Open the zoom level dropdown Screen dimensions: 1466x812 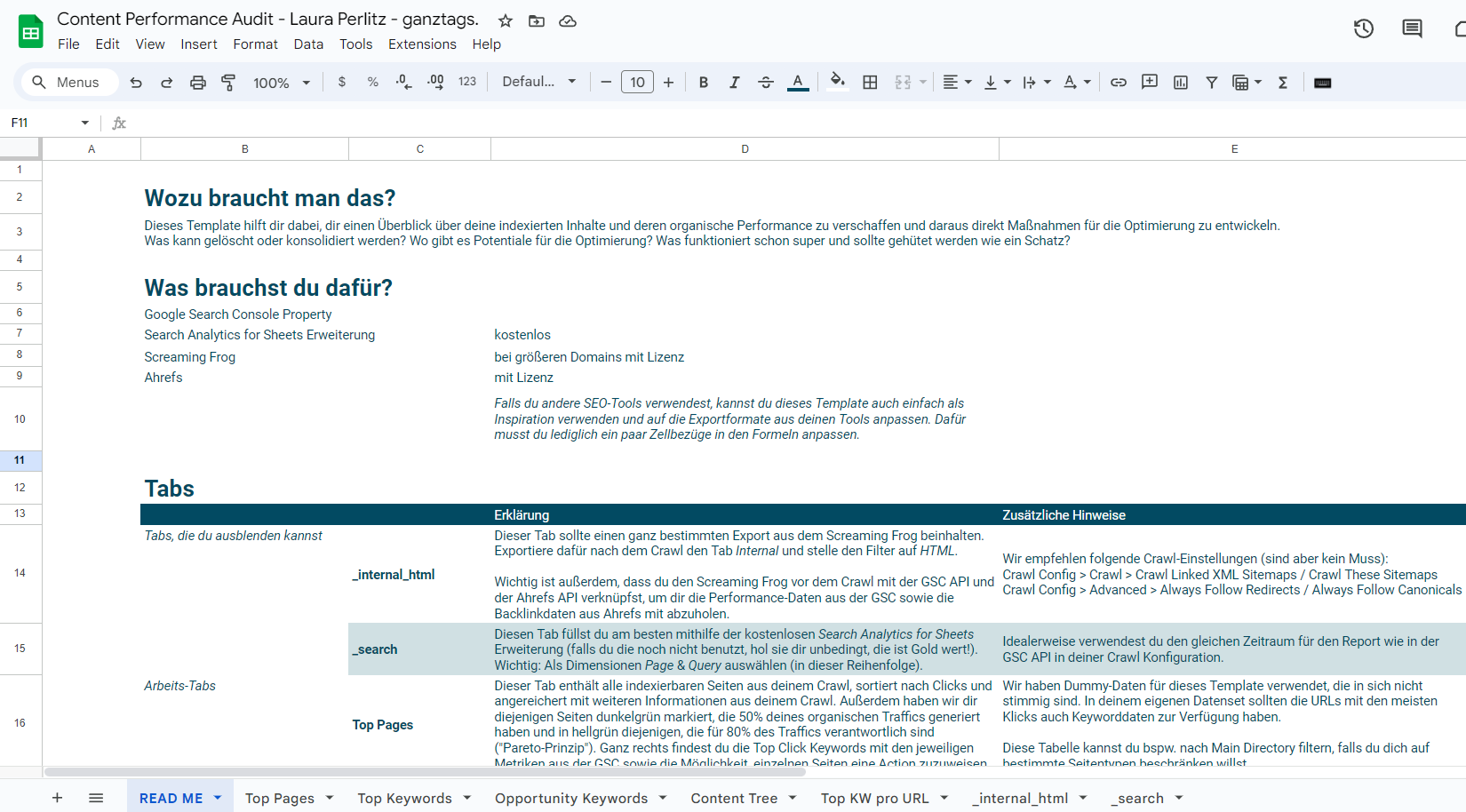(x=281, y=83)
